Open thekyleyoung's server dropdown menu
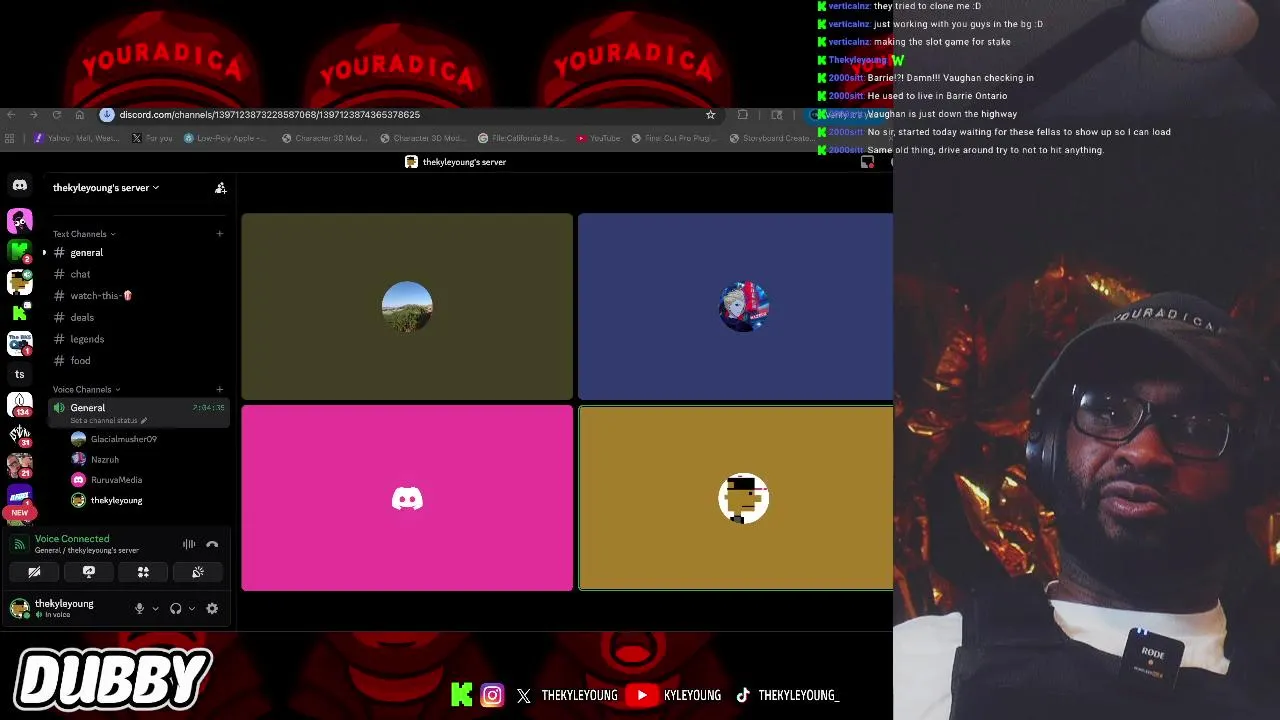Image resolution: width=1280 pixels, height=720 pixels. 106,188
